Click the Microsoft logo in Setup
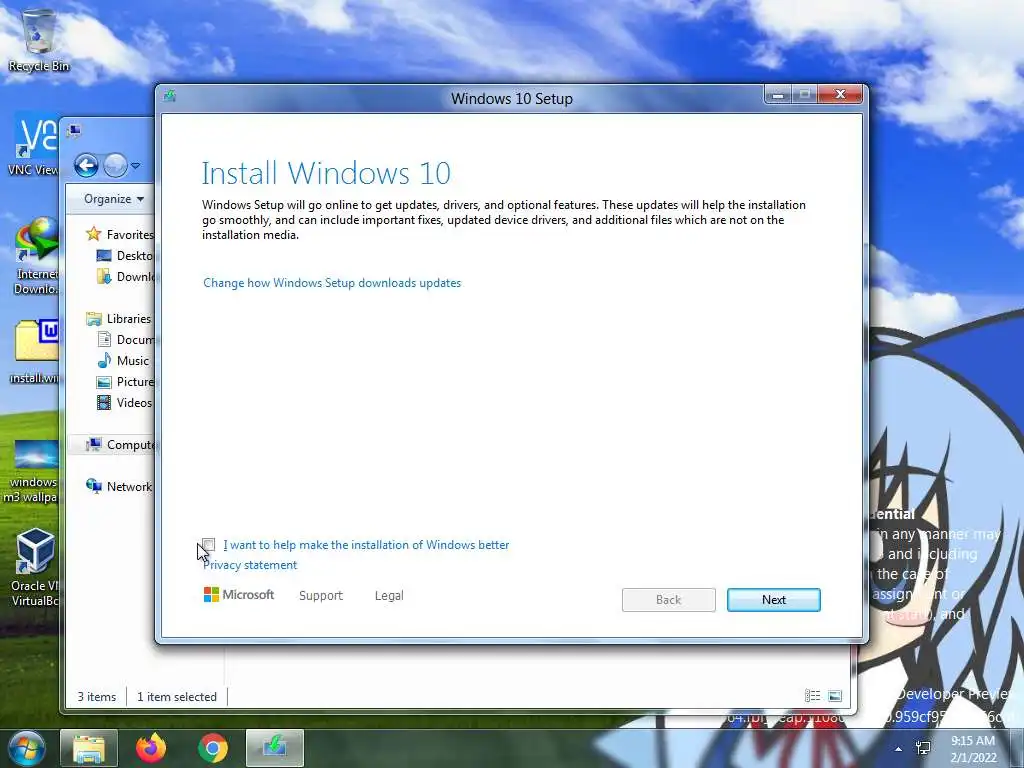Screen dimensions: 1024x768 click(239, 595)
